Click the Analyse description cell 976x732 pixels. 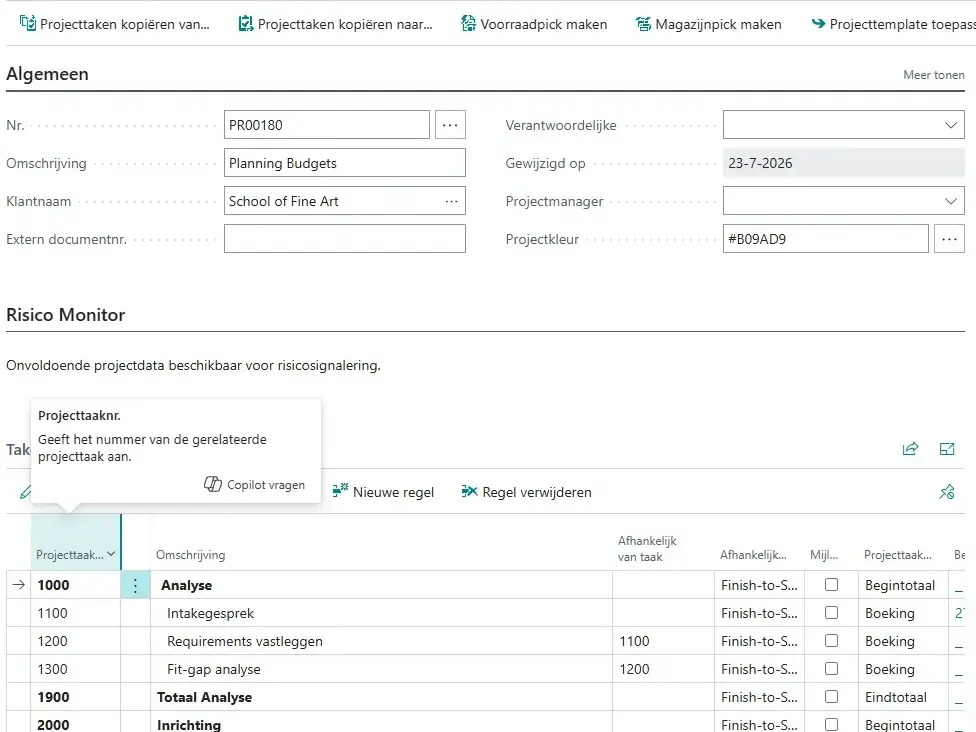[381, 585]
